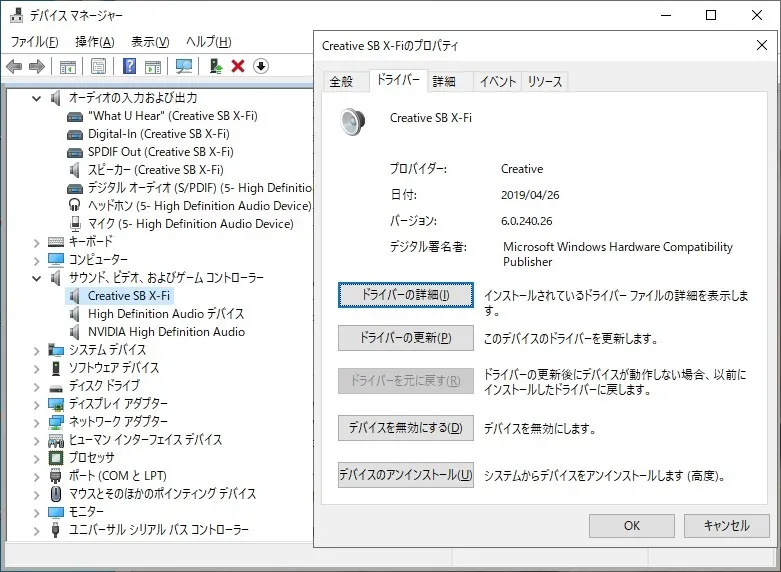Expand the モニター category
This screenshot has height=572, width=781.
point(36,513)
